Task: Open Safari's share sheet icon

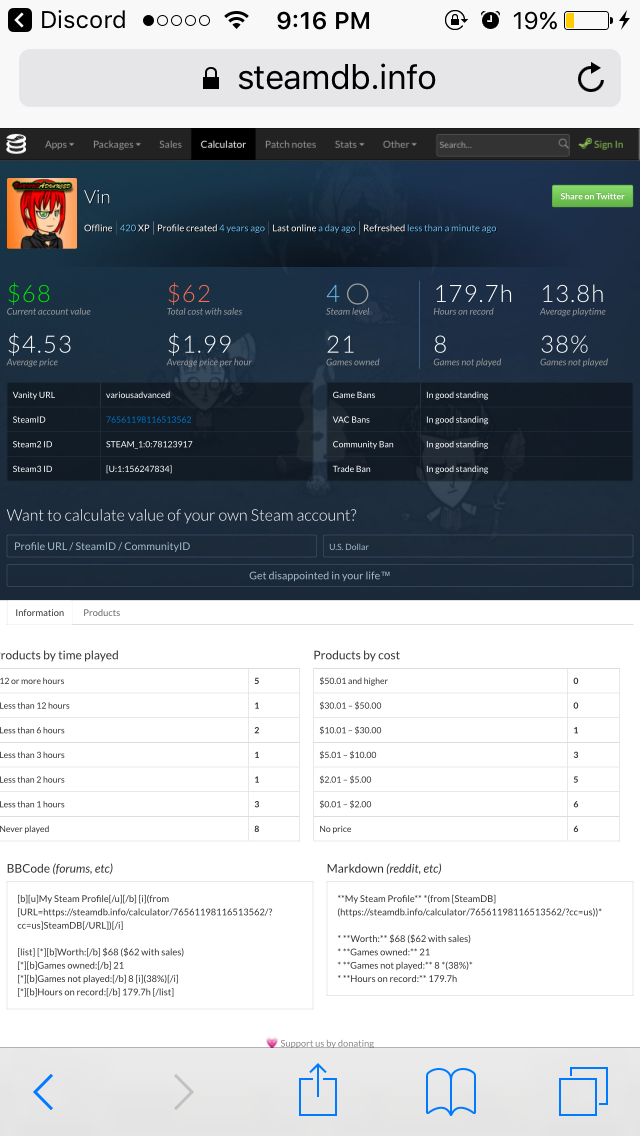Action: point(318,1089)
